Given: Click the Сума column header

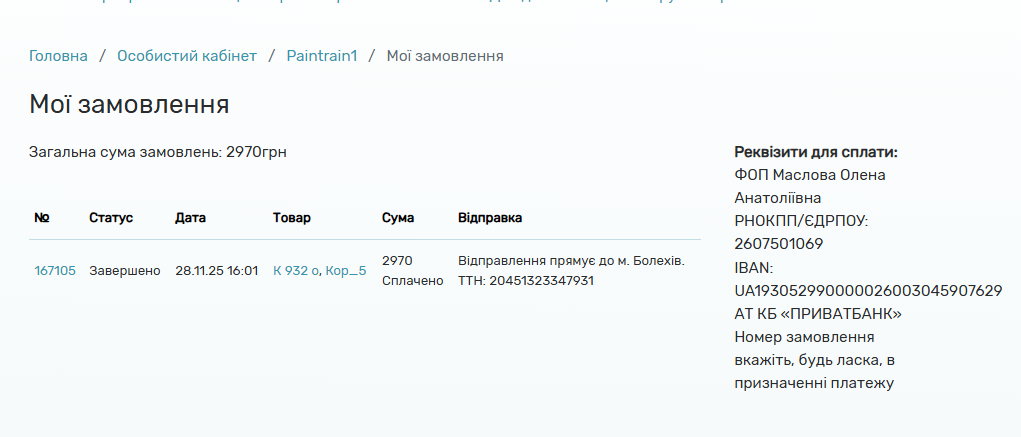Looking at the screenshot, I should coord(398,218).
